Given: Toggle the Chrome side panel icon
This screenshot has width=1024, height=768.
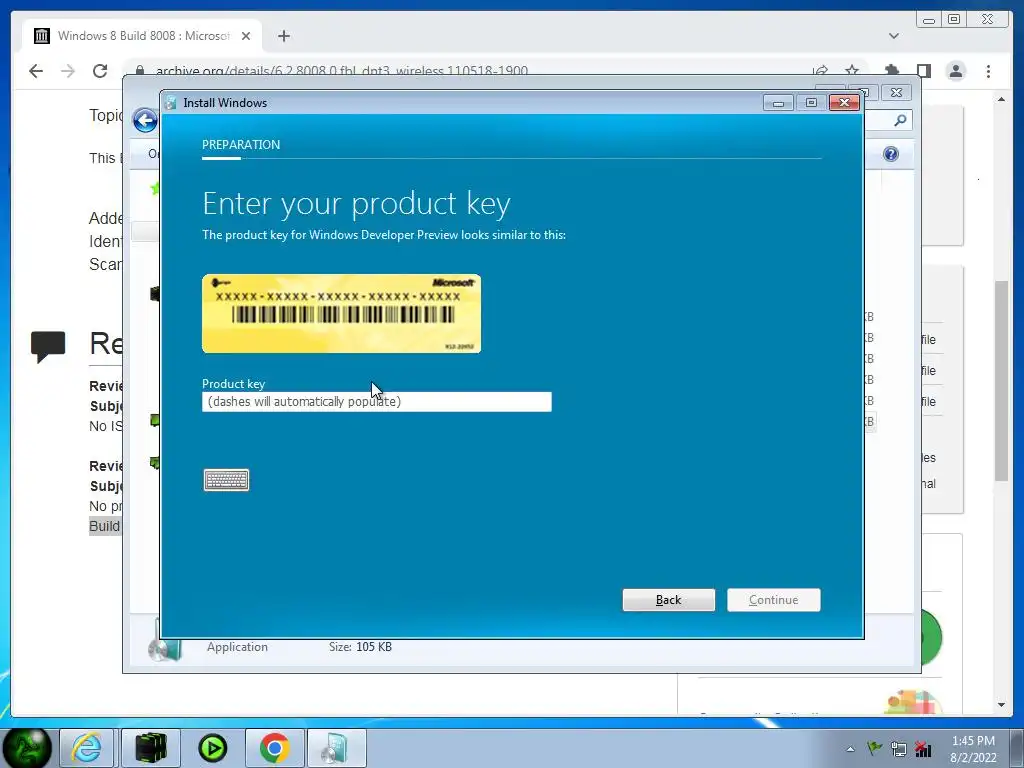Looking at the screenshot, I should 923,71.
